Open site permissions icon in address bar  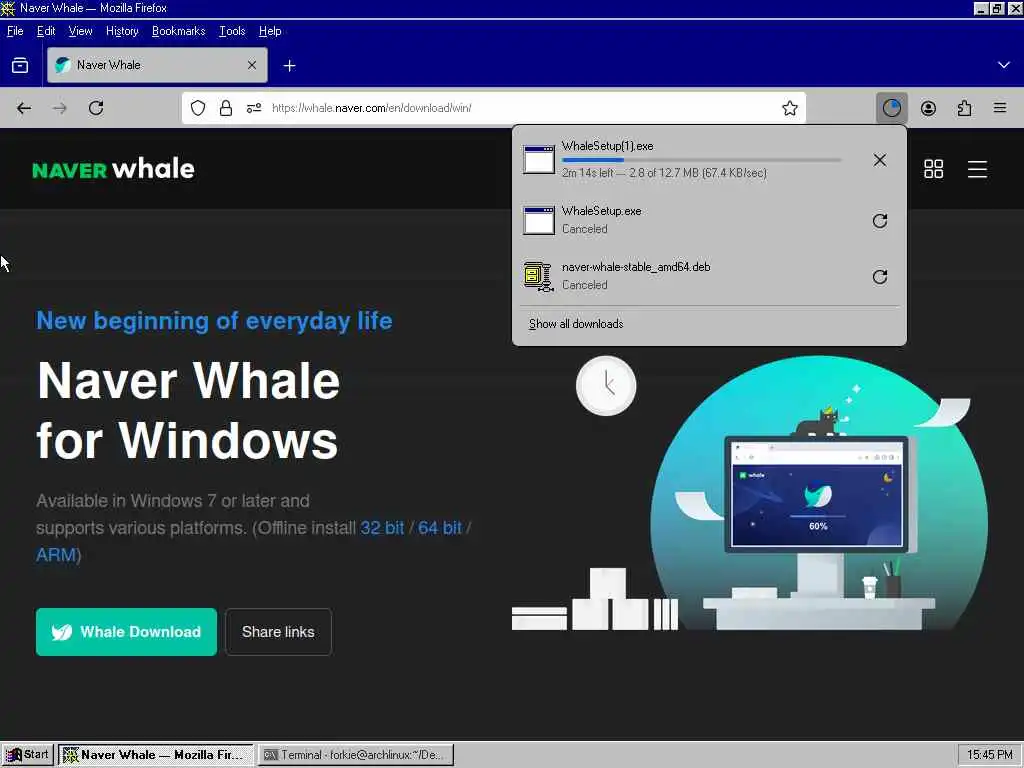pyautogui.click(x=254, y=108)
